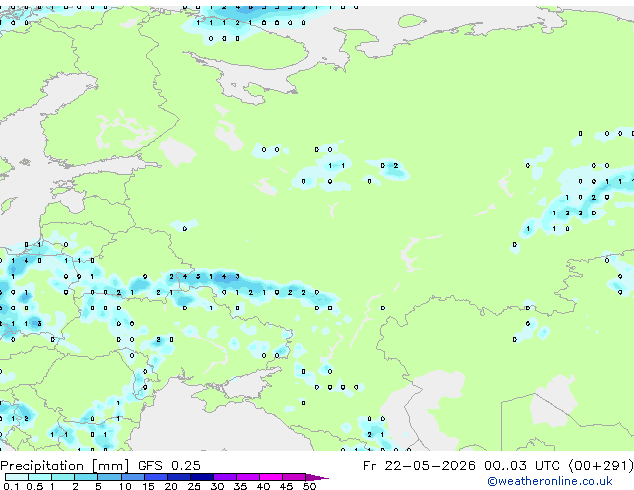Click the legend value label '10'
This screenshot has height=490, width=634.
click(x=125, y=486)
